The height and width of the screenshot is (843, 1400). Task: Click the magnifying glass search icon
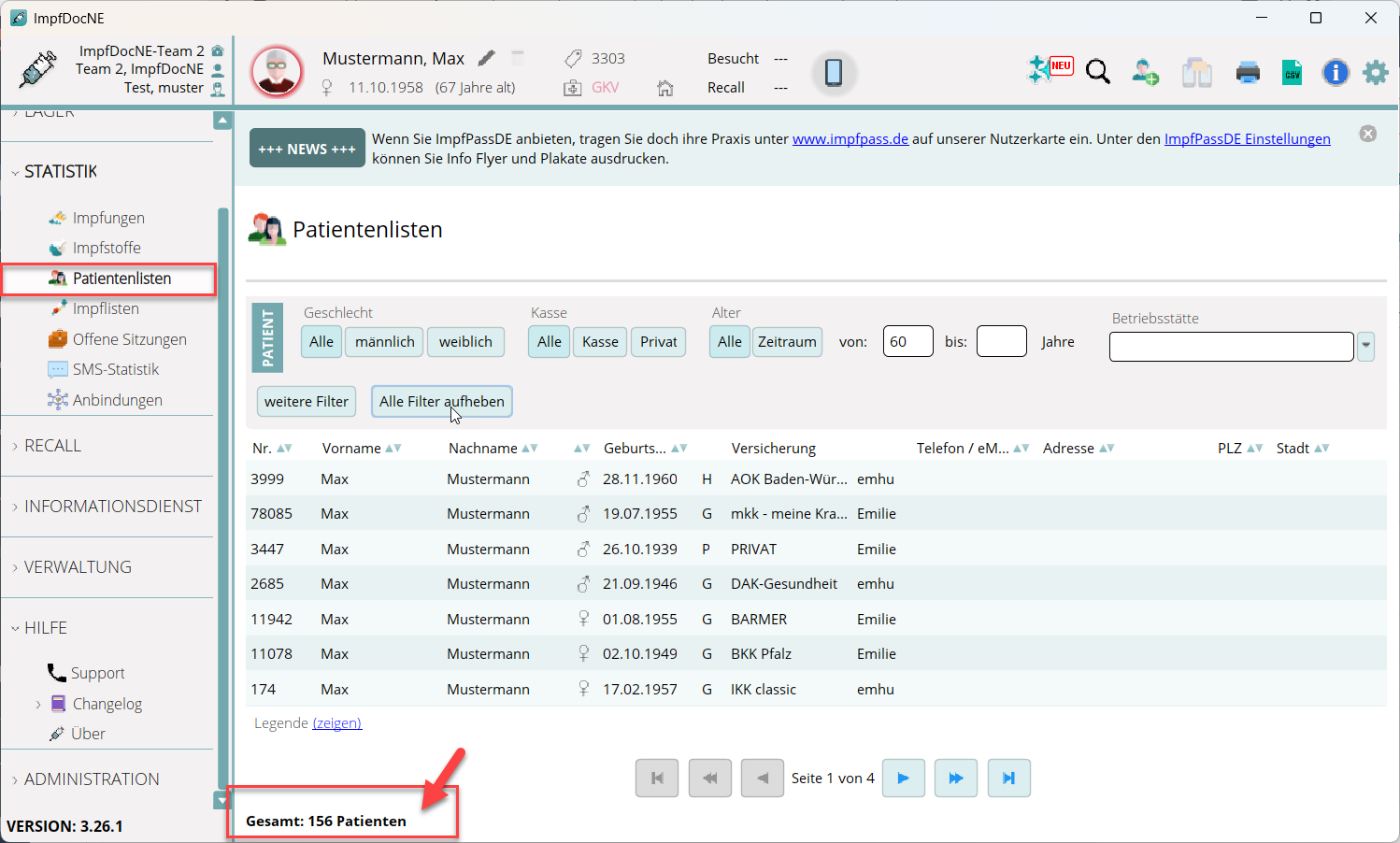[x=1098, y=72]
